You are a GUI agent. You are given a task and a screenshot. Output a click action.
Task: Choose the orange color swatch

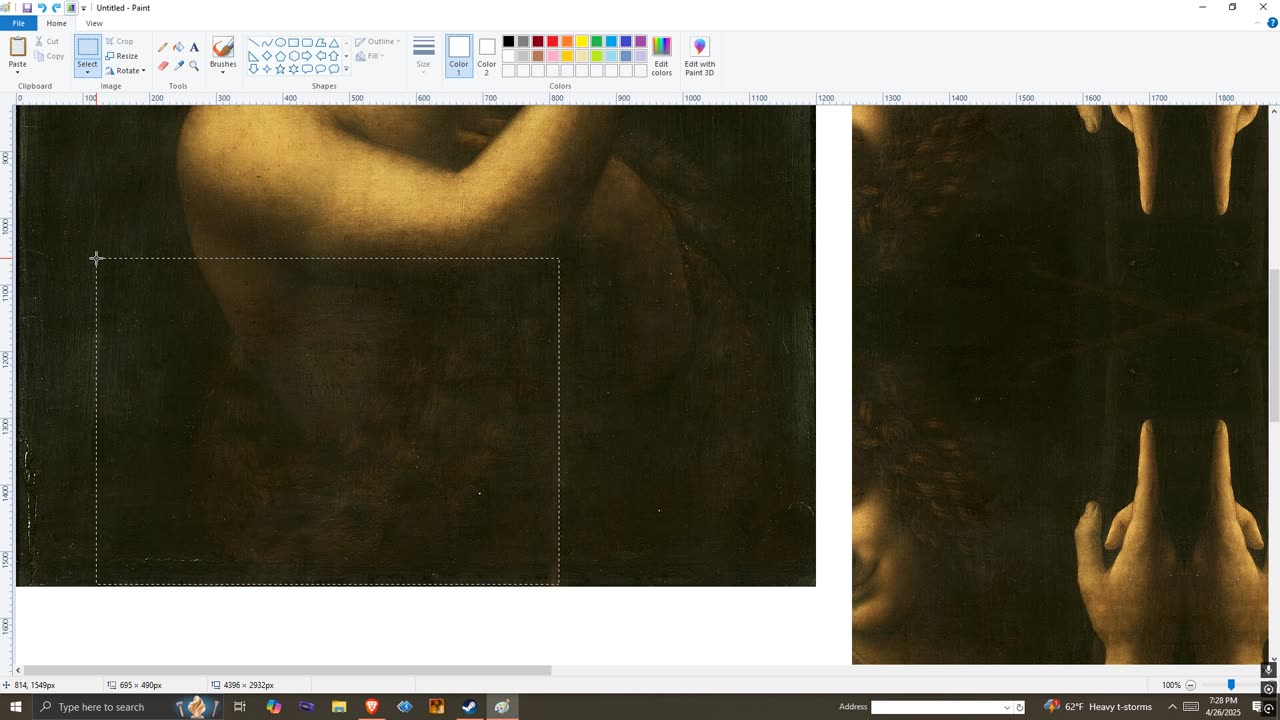(567, 41)
